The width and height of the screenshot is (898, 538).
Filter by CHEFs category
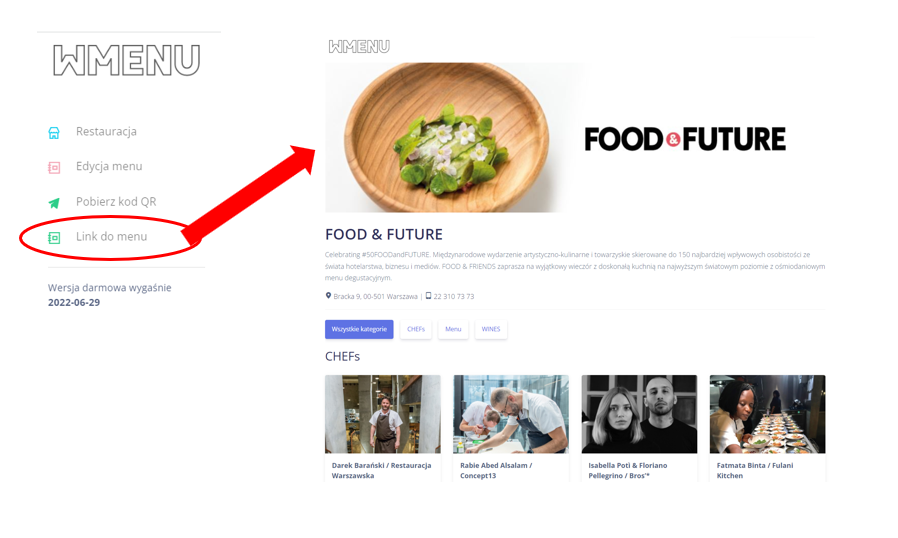click(x=416, y=329)
